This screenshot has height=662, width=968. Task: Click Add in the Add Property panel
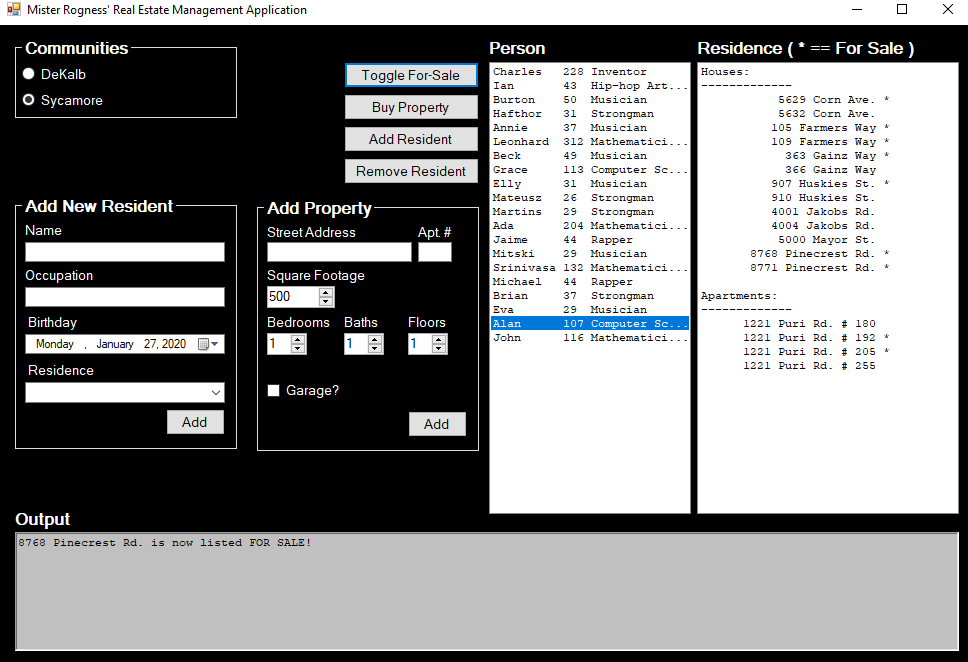point(436,424)
